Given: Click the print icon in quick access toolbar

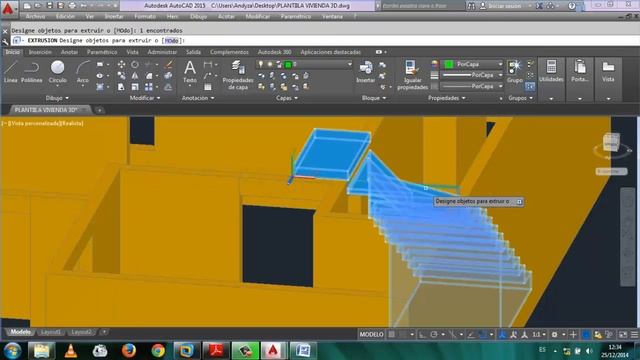Looking at the screenshot, I should tap(72, 6).
